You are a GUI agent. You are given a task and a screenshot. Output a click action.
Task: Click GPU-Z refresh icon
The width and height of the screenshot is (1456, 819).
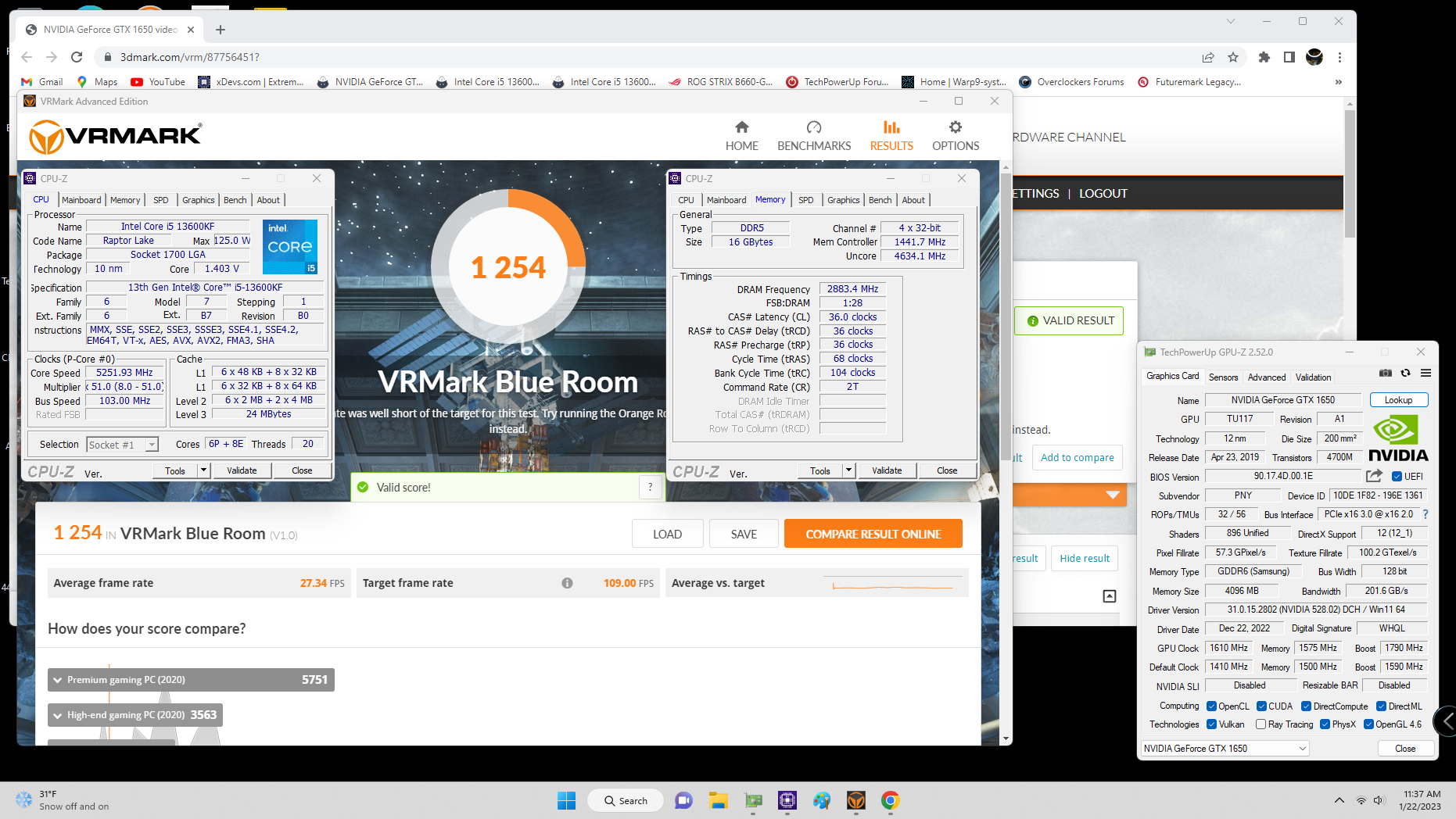1405,374
